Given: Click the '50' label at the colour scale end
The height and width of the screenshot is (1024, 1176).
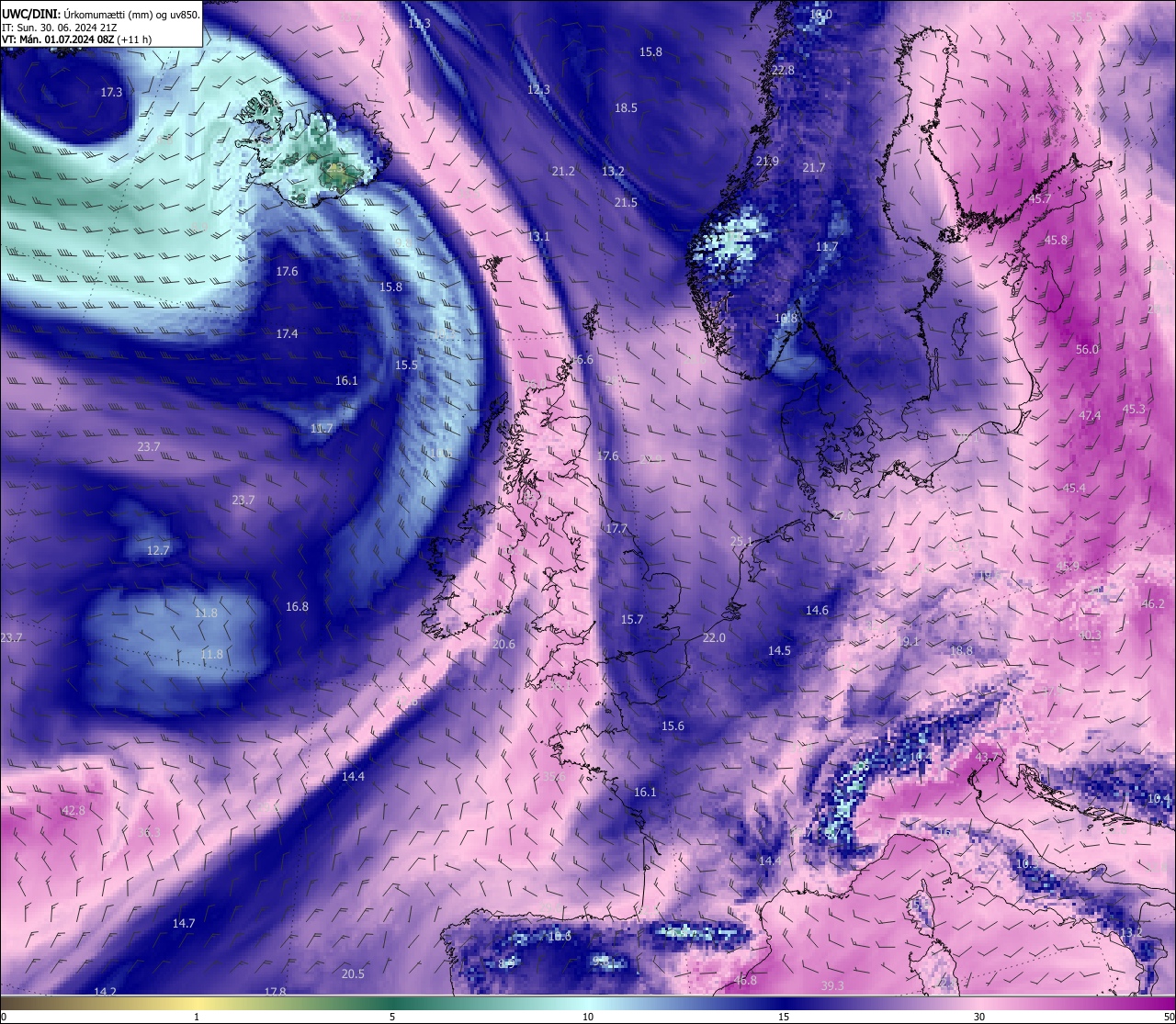Looking at the screenshot, I should (1169, 1017).
